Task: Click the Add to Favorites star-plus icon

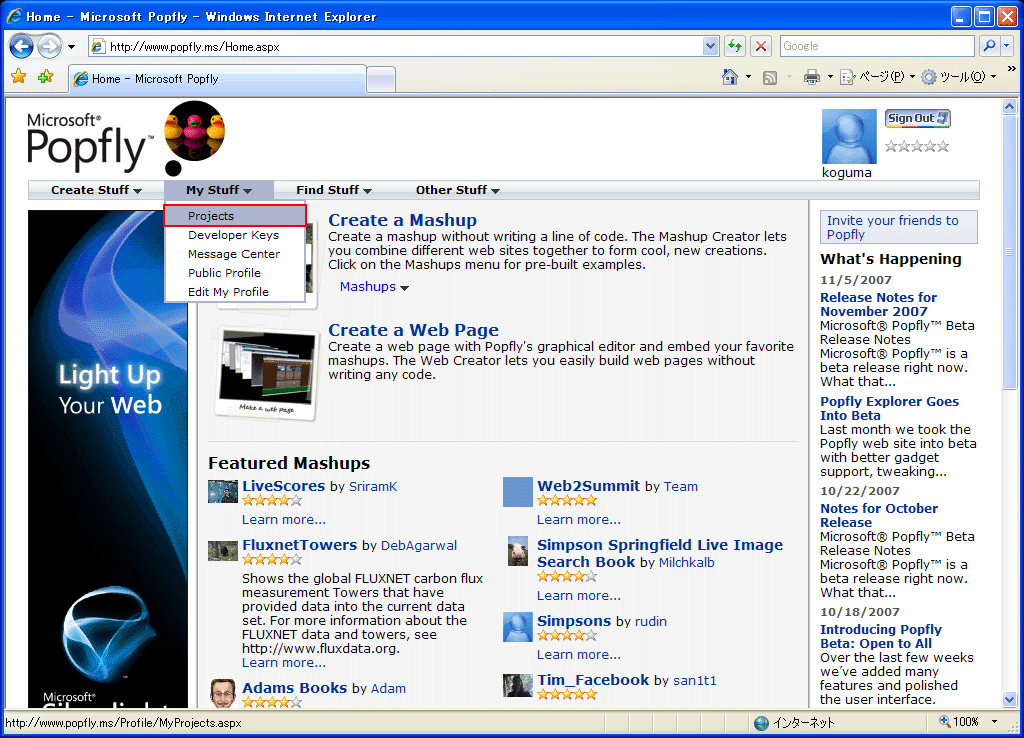Action: coord(45,77)
